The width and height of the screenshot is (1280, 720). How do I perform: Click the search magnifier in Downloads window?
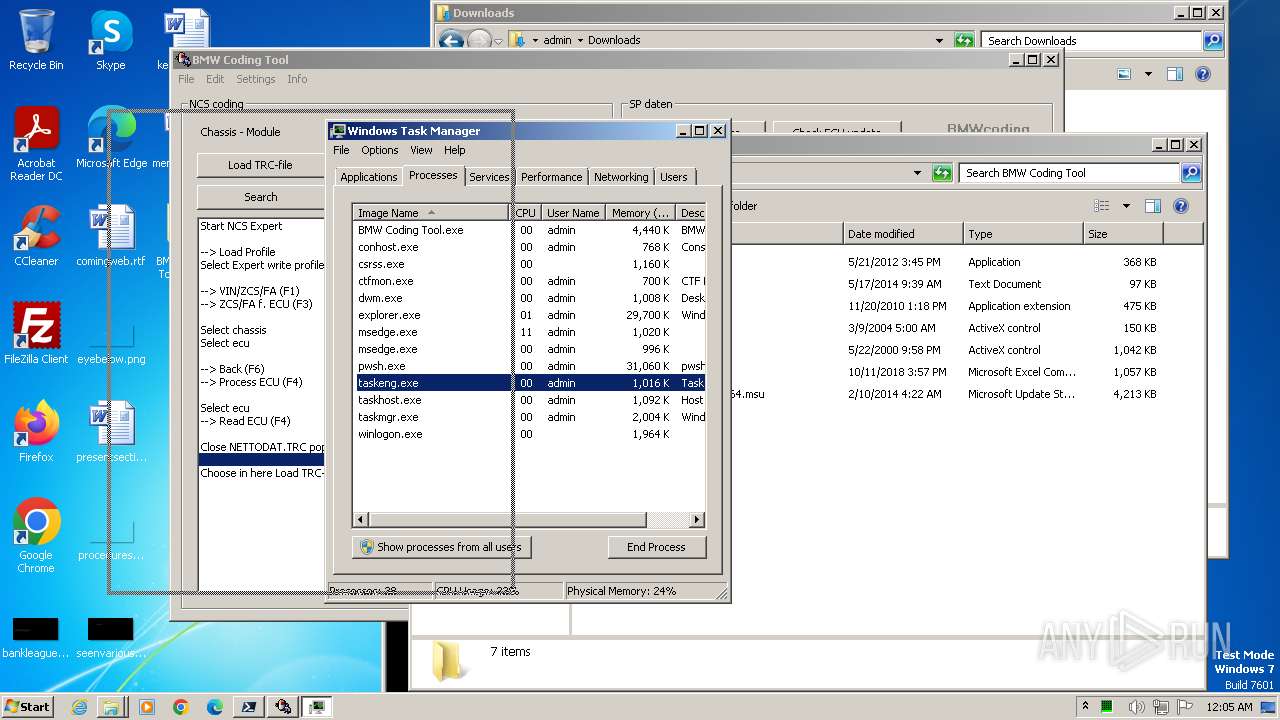pos(1213,41)
